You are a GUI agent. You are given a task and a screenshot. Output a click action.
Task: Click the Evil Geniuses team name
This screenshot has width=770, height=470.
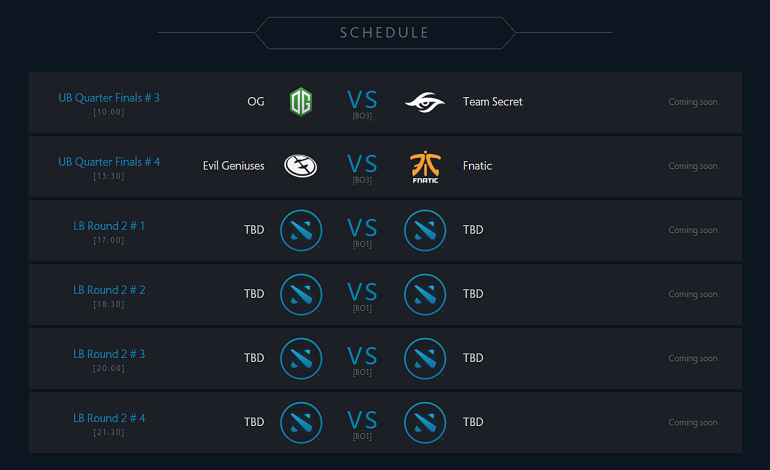pyautogui.click(x=234, y=166)
